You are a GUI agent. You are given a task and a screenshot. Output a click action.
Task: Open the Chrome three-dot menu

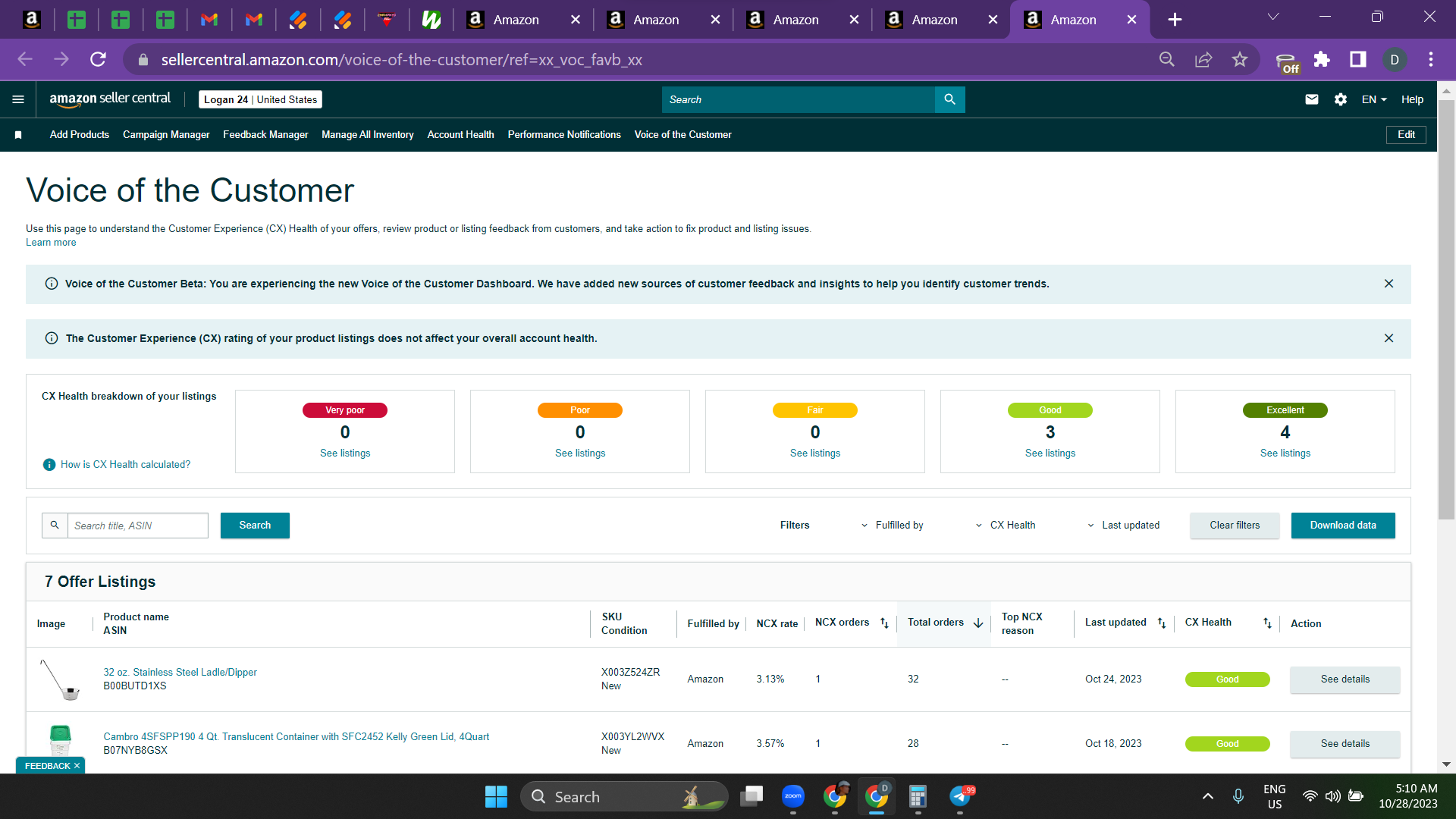pyautogui.click(x=1431, y=59)
